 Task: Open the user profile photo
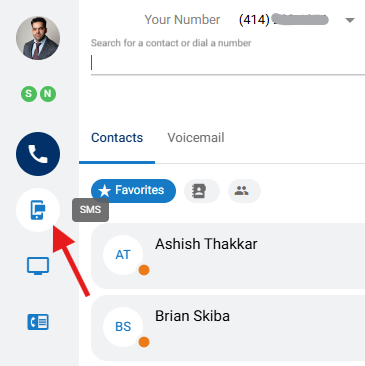[x=38, y=38]
